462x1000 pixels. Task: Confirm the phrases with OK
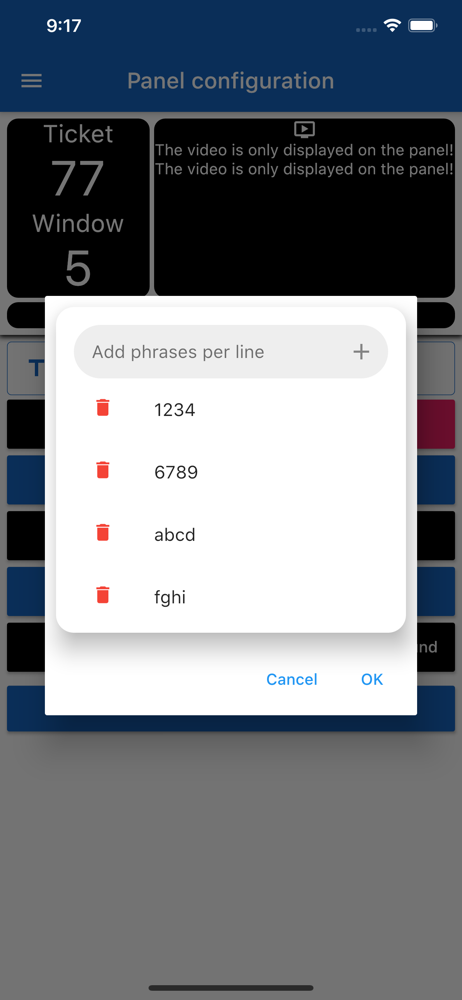(x=372, y=679)
